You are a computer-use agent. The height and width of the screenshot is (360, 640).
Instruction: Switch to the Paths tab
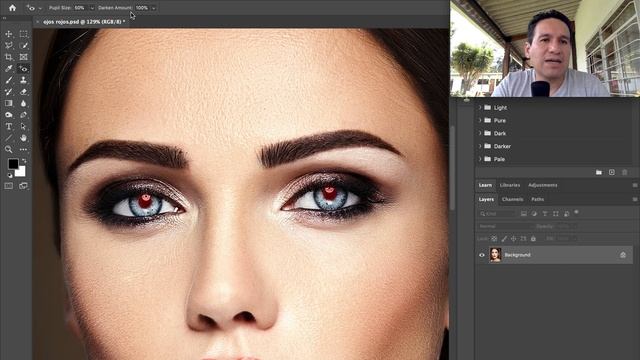[x=538, y=200]
